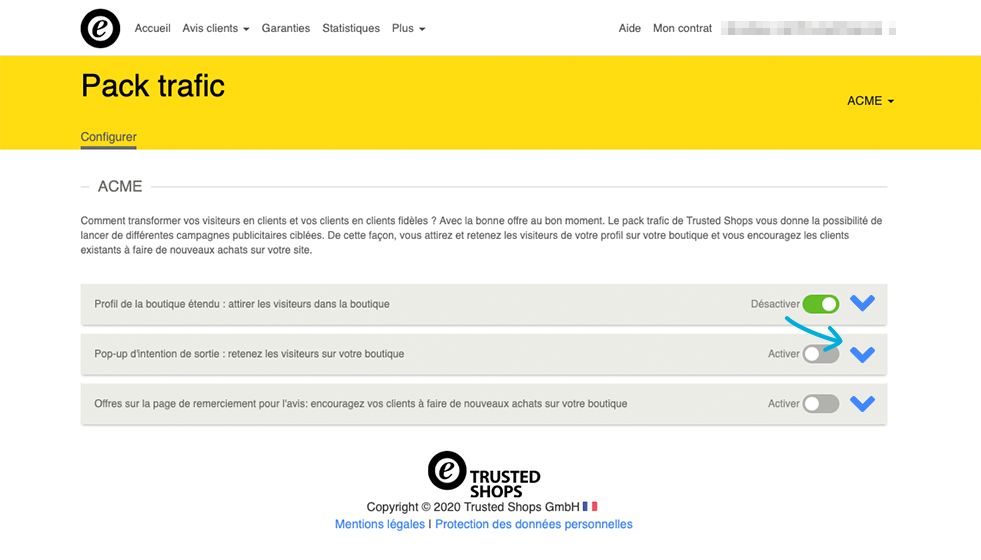981x560 pixels.
Task: Click the Copyright 2020 Trusted Shops GmbH text
Action: (x=473, y=507)
